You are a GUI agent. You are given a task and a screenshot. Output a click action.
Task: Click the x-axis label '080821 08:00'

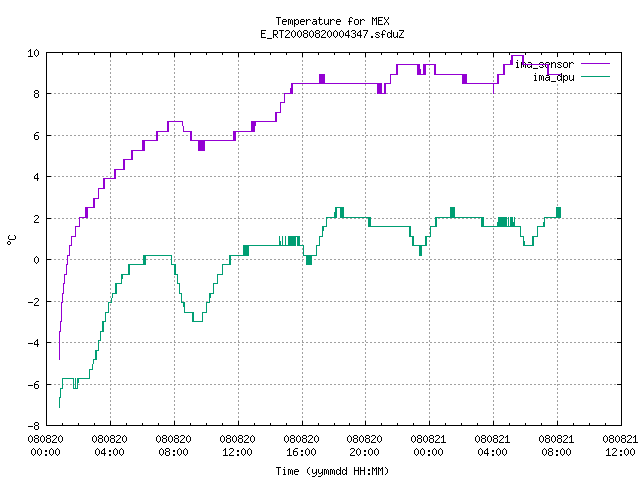pos(556,446)
